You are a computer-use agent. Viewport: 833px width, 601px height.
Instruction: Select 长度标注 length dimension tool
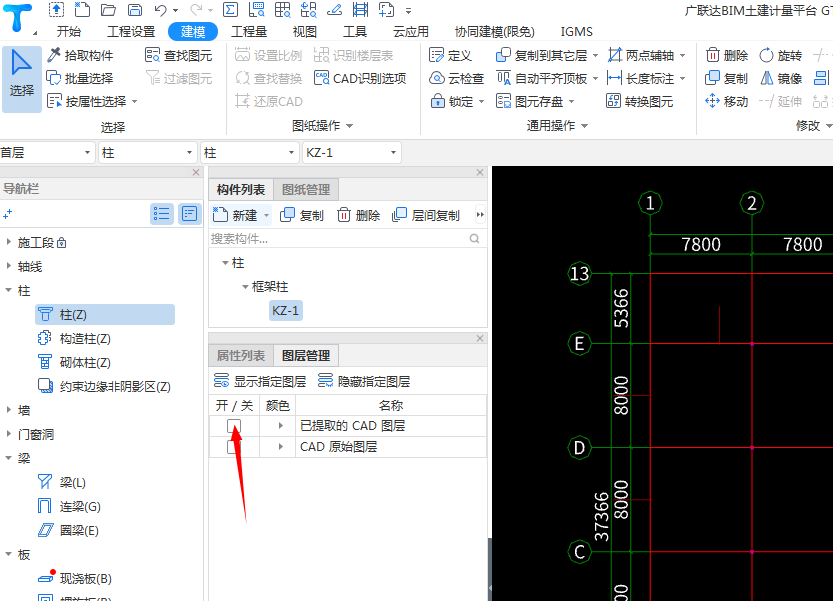[641, 78]
